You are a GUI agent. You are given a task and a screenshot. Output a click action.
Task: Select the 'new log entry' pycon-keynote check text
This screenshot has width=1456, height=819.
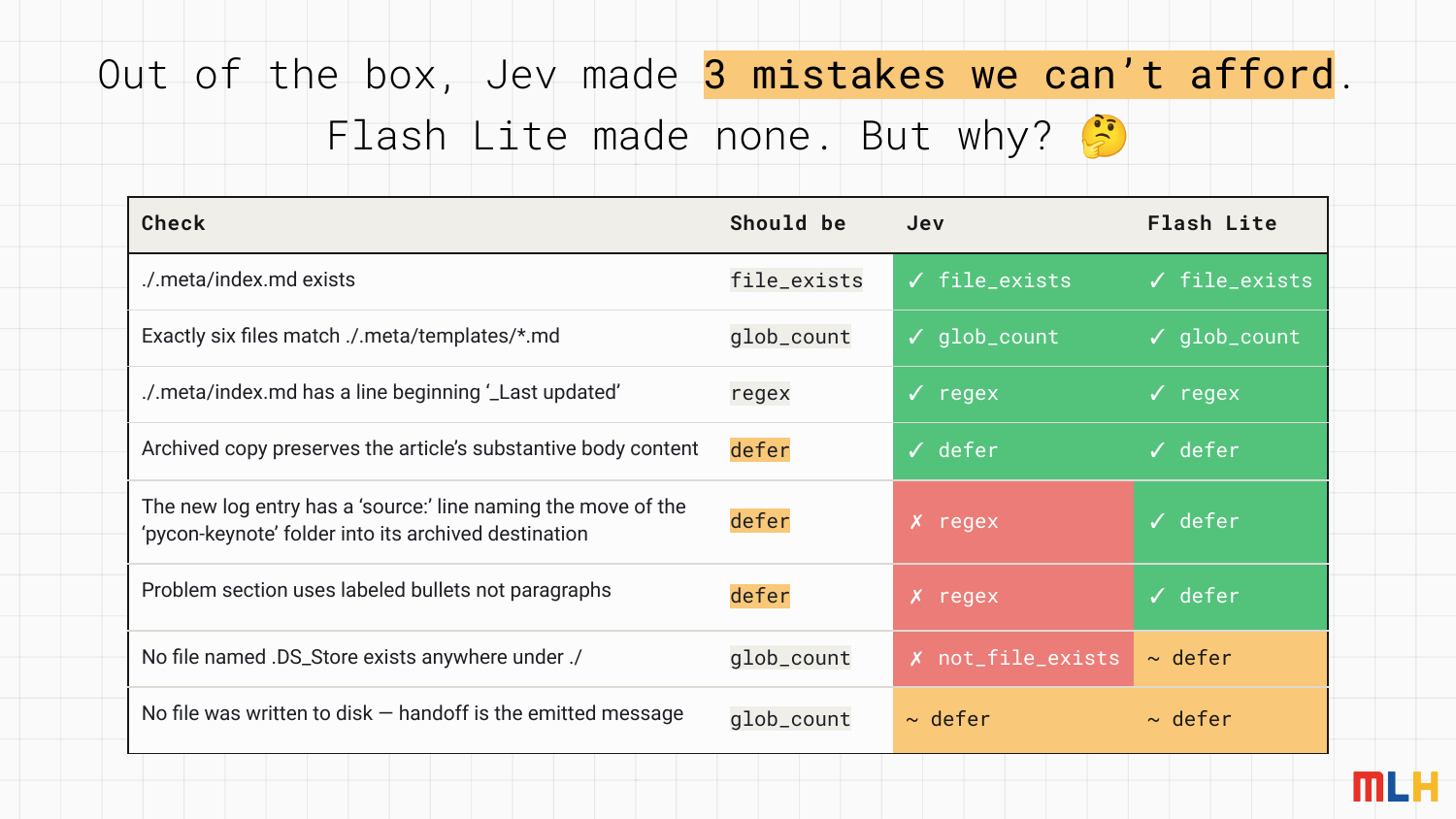[x=414, y=520]
